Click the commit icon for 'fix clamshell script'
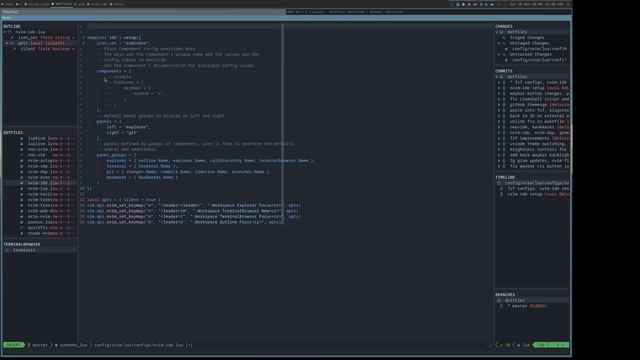 pyautogui.click(x=504, y=99)
